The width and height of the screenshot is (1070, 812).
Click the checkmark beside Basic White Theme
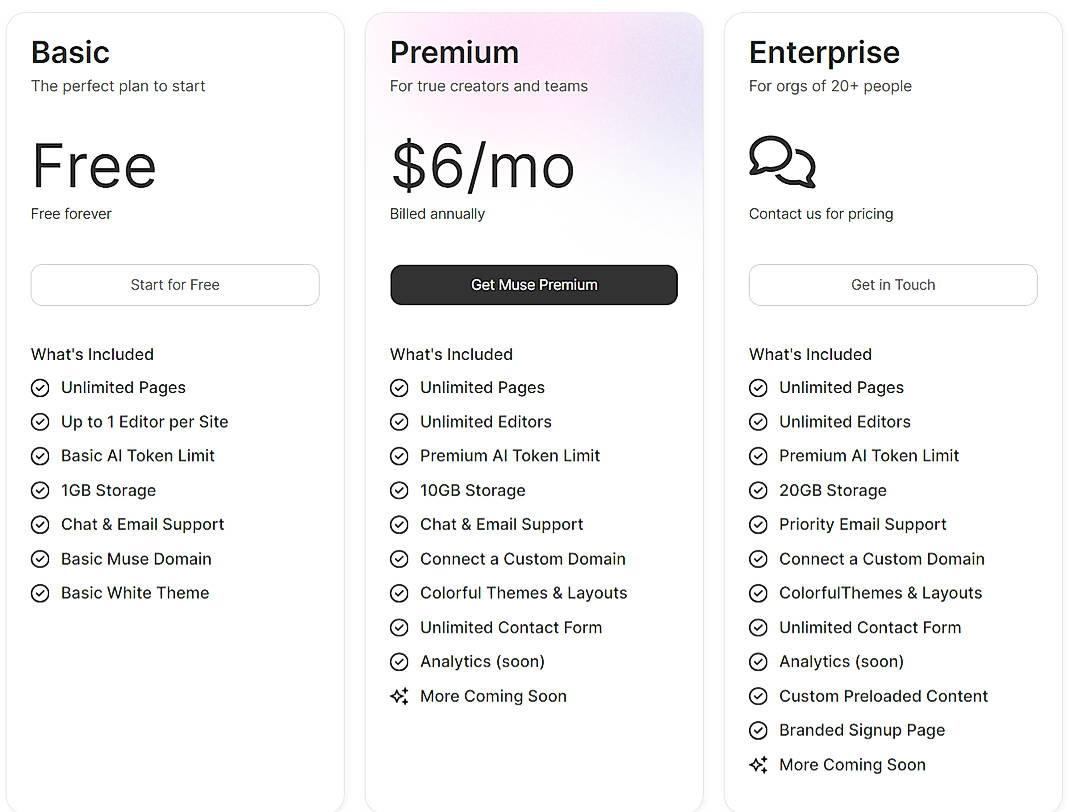pyautogui.click(x=40, y=593)
